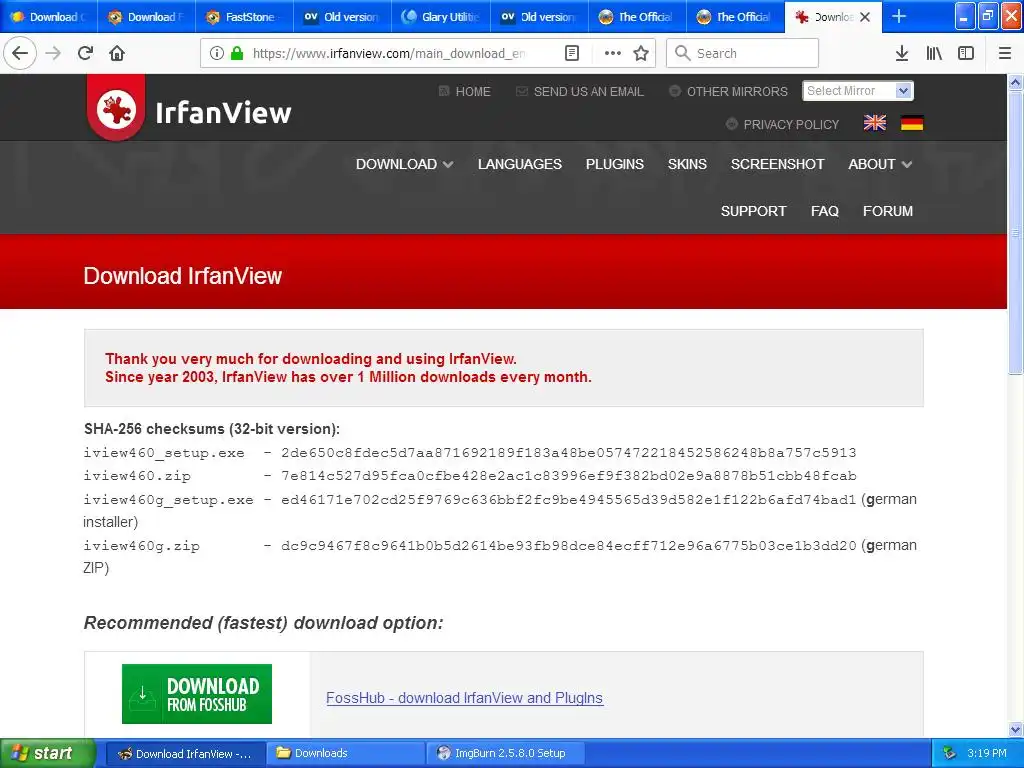The image size is (1024, 768).
Task: Open the browser home page
Action: pyautogui.click(x=117, y=53)
